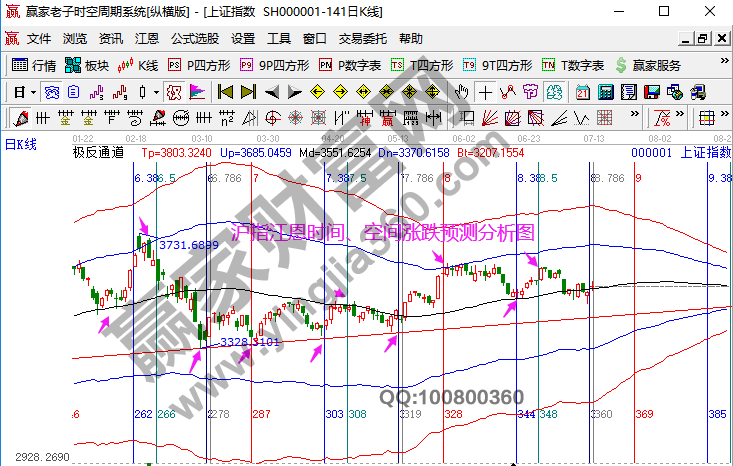
Task: Click the 板块 sector icon
Action: coord(86,65)
